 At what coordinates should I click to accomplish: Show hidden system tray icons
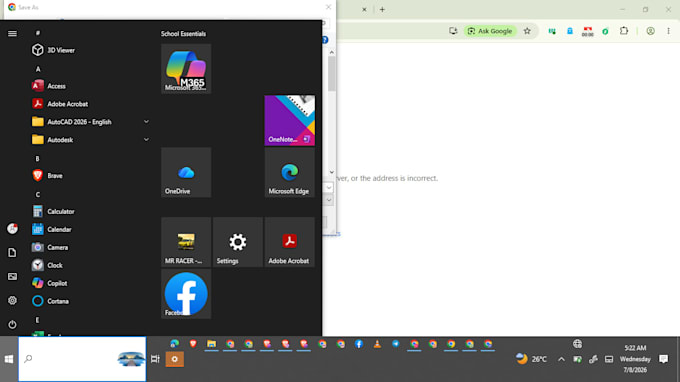pyautogui.click(x=561, y=359)
